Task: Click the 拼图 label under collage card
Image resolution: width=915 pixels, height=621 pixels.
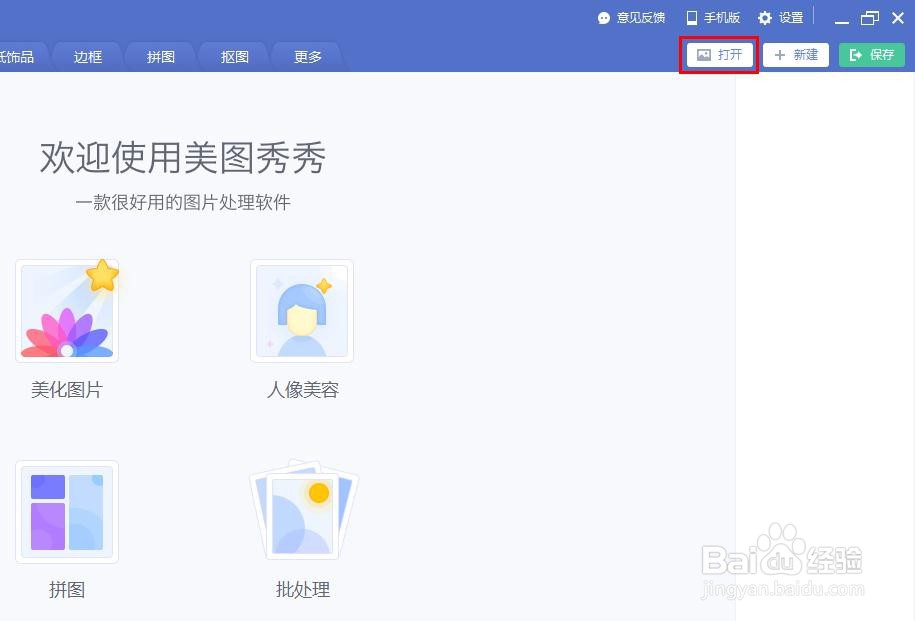Action: 67,589
